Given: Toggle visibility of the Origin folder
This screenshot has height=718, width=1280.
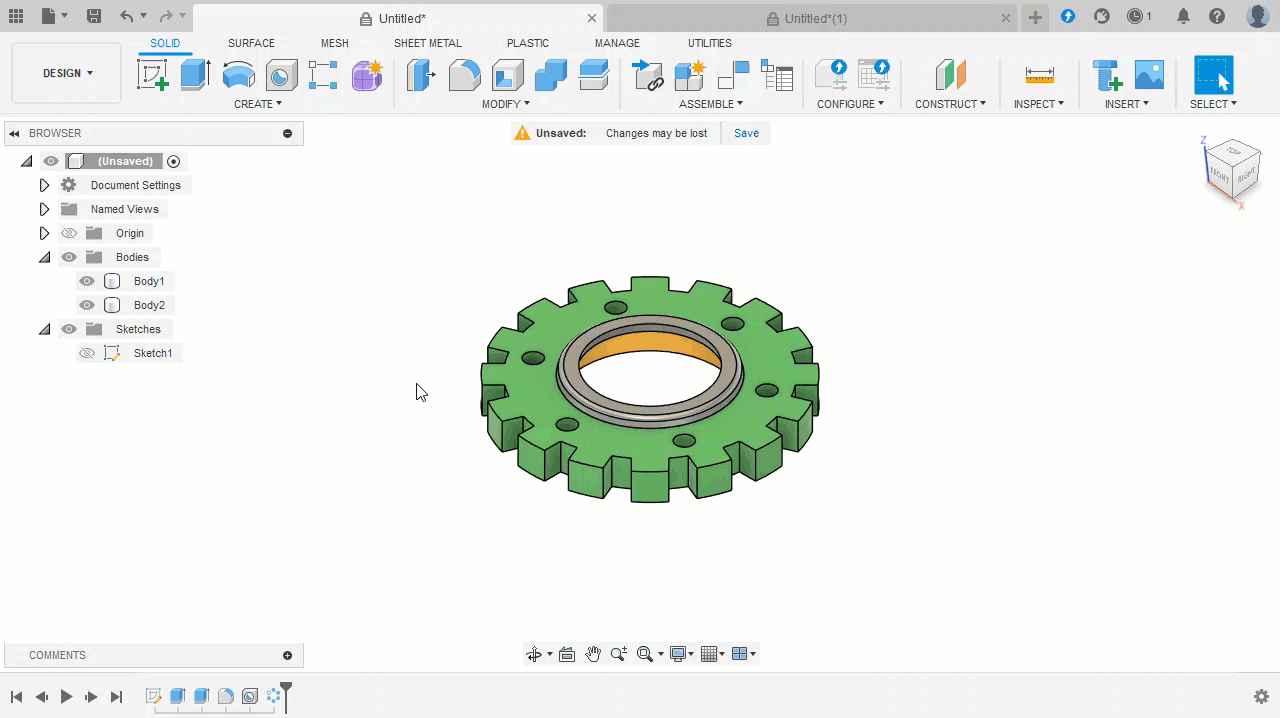Looking at the screenshot, I should tap(69, 233).
